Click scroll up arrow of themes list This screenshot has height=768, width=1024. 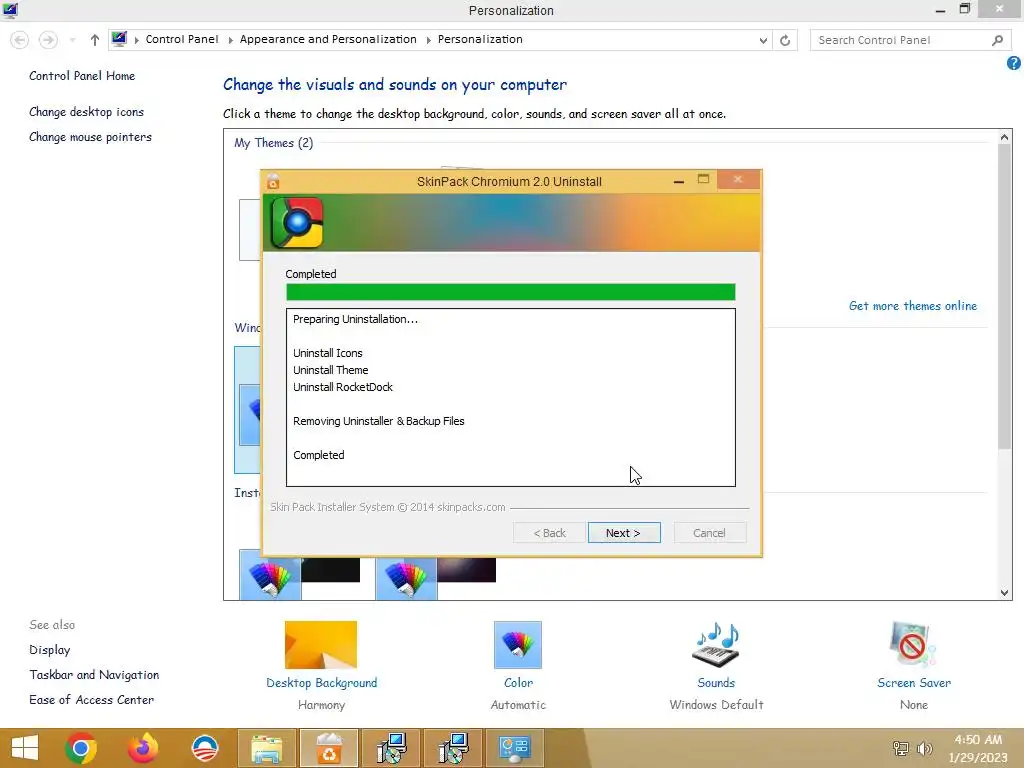[x=1004, y=137]
